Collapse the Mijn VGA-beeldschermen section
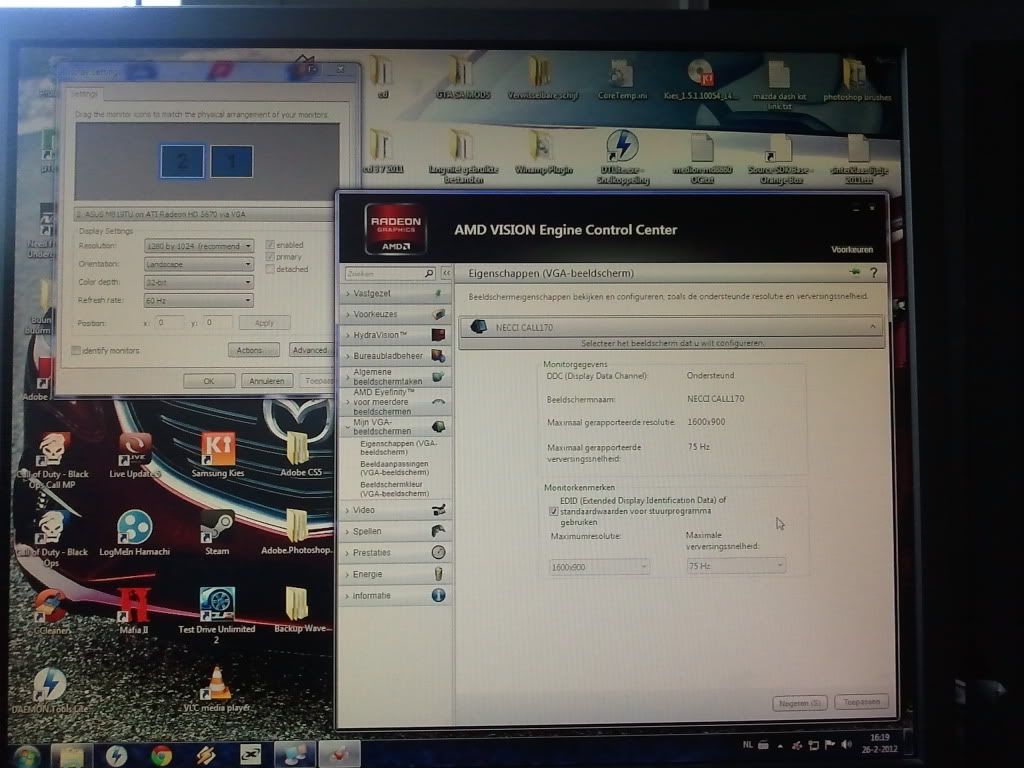The image size is (1024, 768). coord(396,426)
